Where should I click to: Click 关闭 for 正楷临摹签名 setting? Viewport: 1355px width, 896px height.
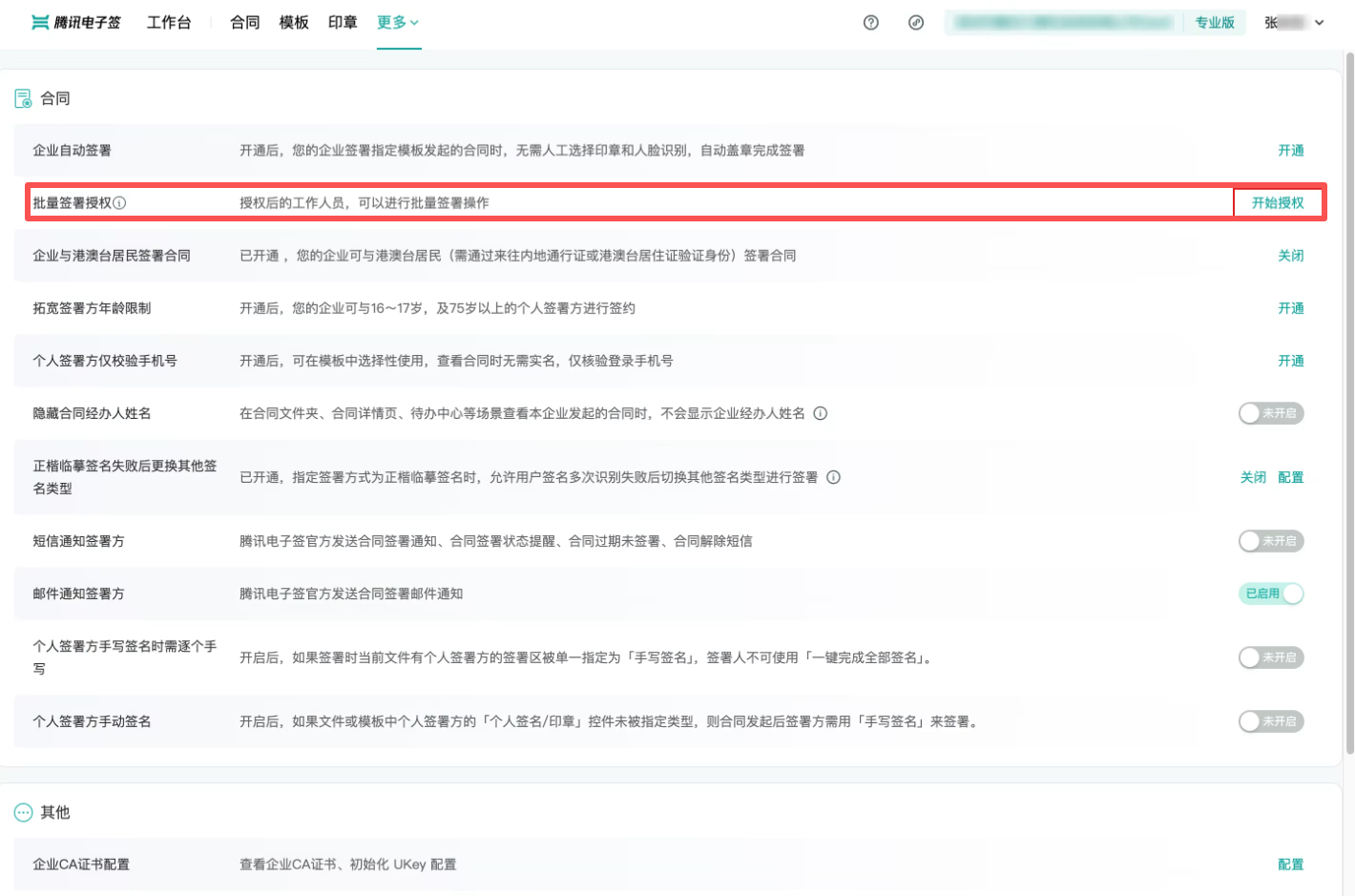(1253, 477)
